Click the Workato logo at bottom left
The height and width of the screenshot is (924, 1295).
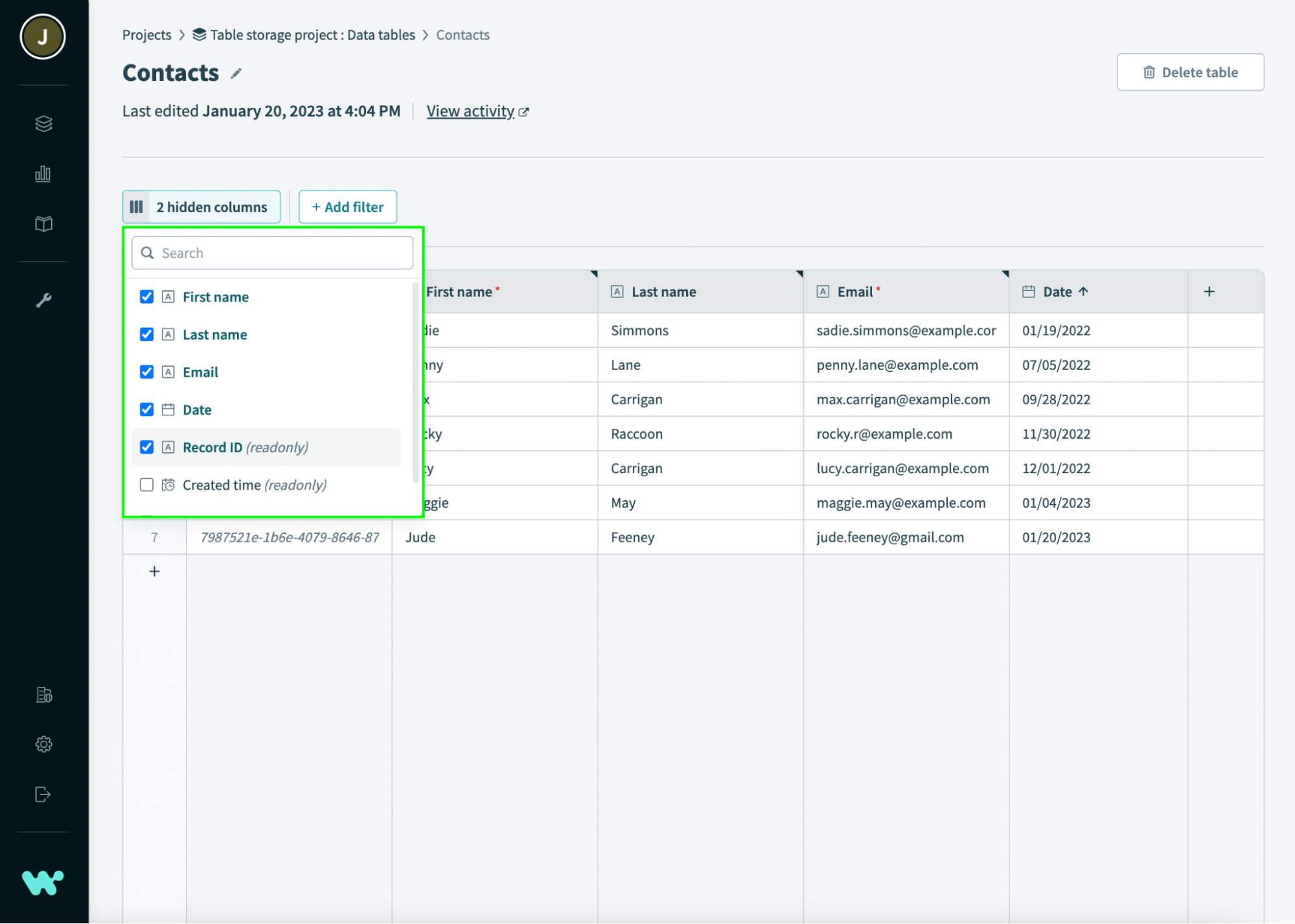click(x=43, y=883)
